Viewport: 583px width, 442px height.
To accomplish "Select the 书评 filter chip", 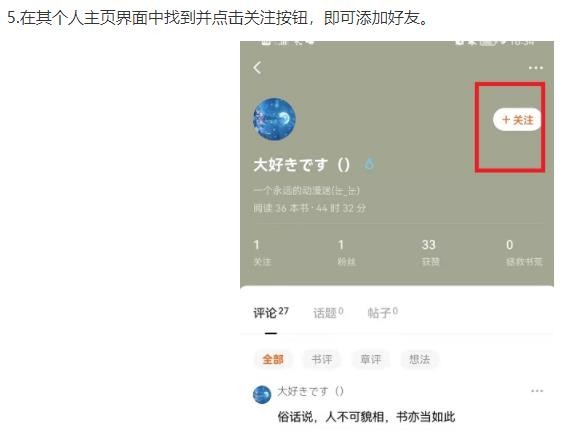I will [322, 359].
